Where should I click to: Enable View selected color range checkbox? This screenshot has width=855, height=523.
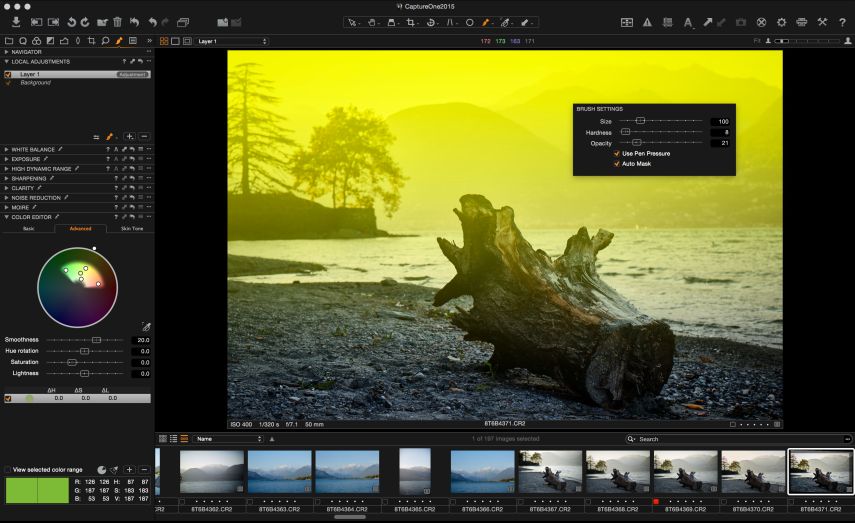8,470
